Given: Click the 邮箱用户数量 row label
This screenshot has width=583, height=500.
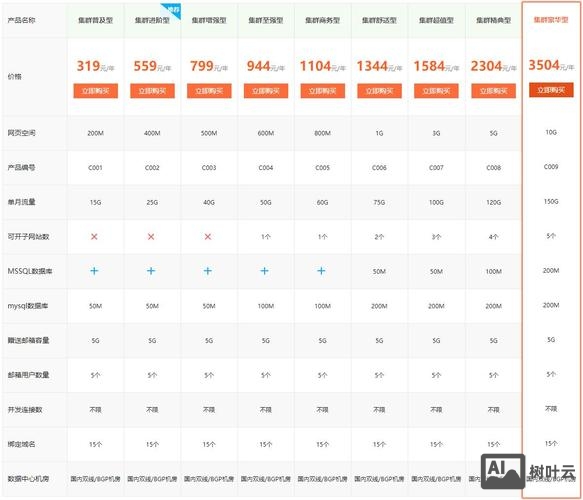Looking at the screenshot, I should (x=28, y=375).
